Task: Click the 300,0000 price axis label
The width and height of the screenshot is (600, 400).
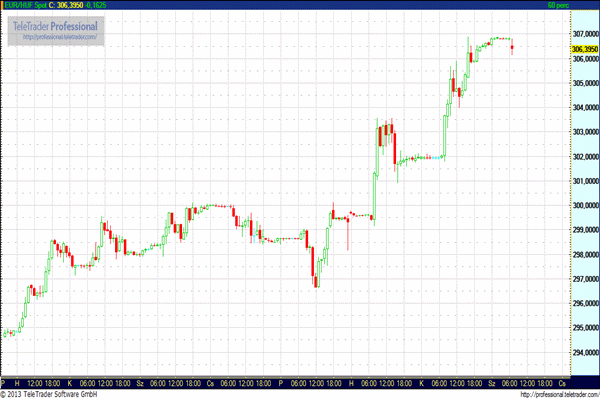Action: (x=584, y=206)
